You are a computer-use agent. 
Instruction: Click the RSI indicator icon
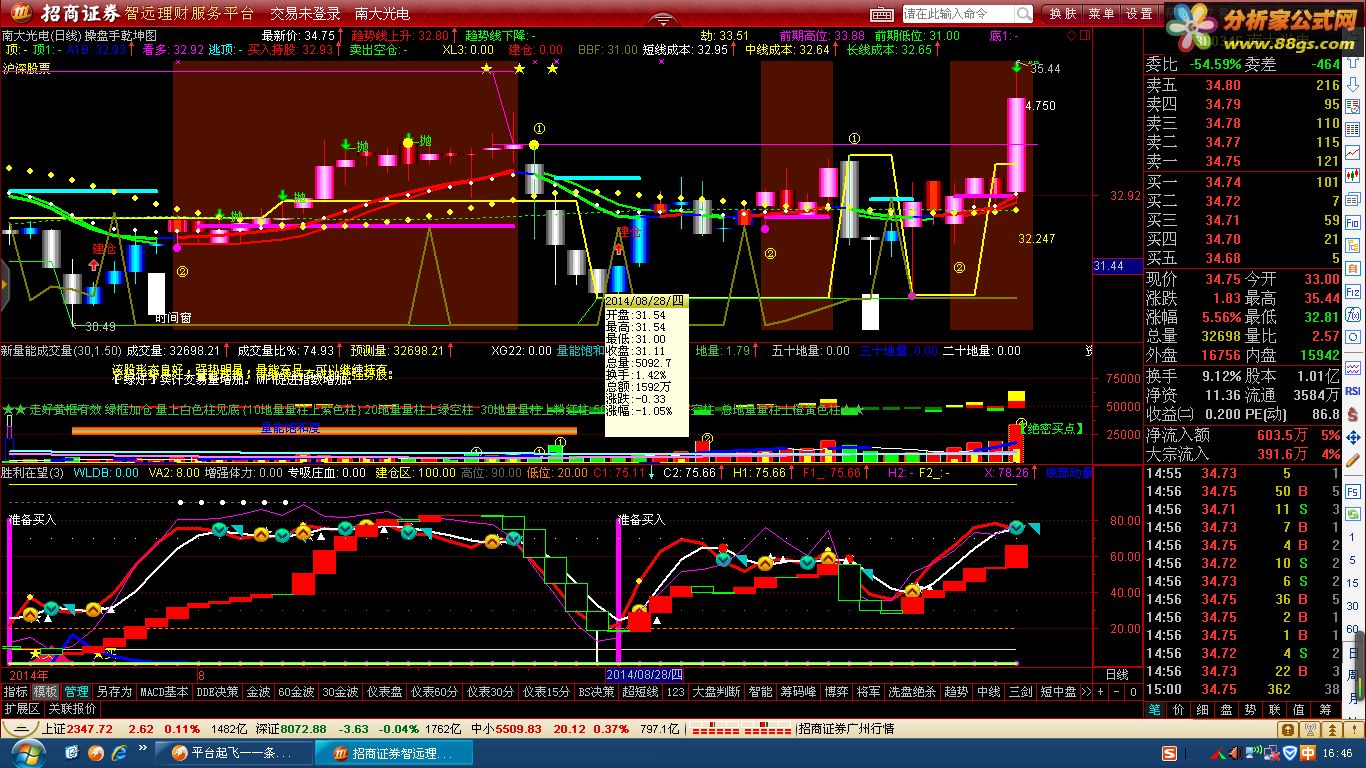point(1353,391)
